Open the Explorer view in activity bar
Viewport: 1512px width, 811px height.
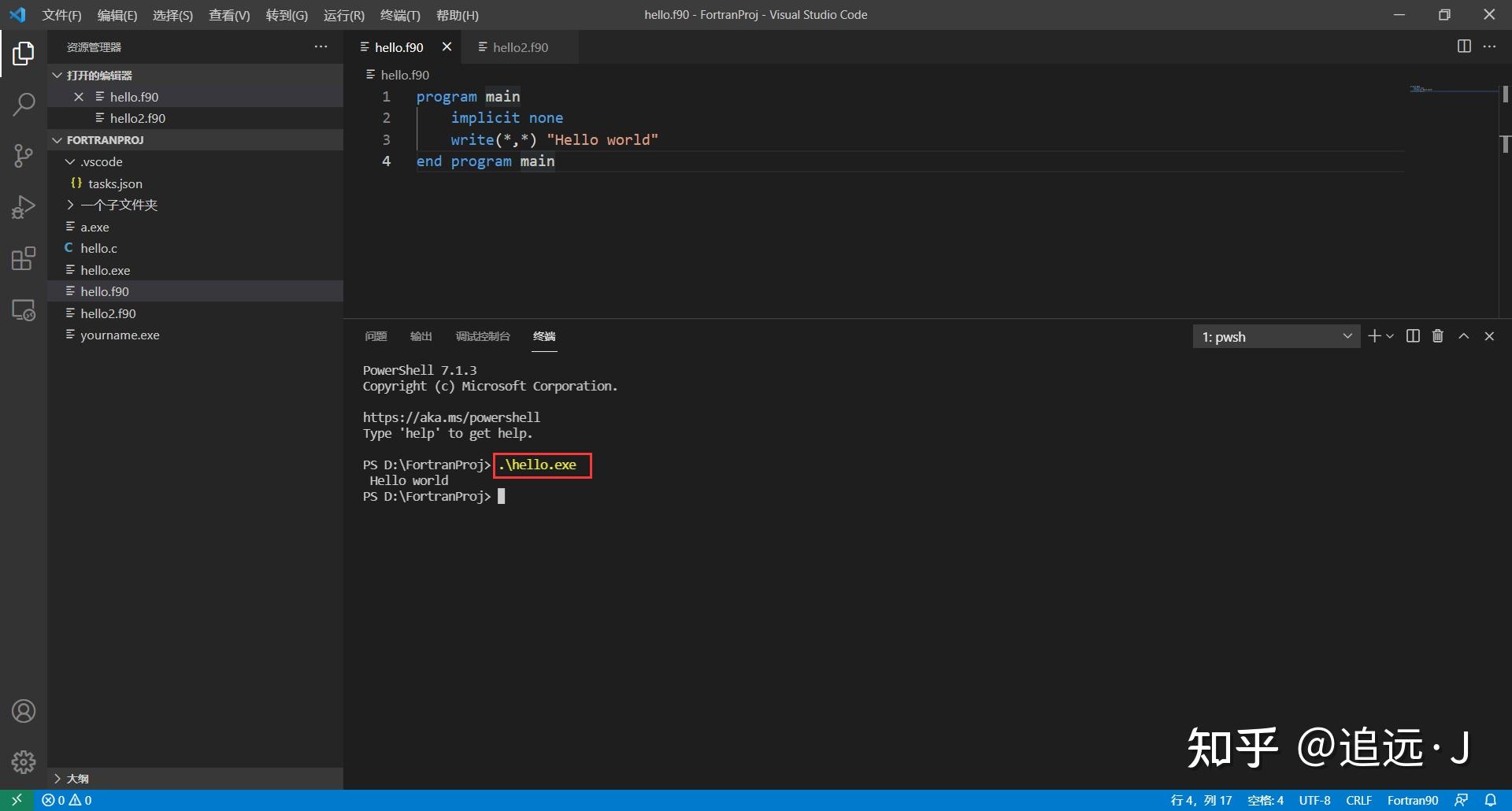click(x=24, y=54)
